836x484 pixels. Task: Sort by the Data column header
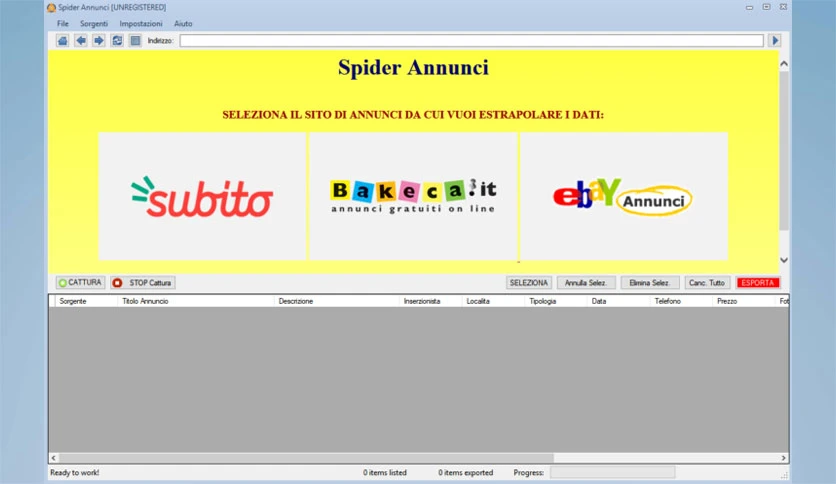618,301
